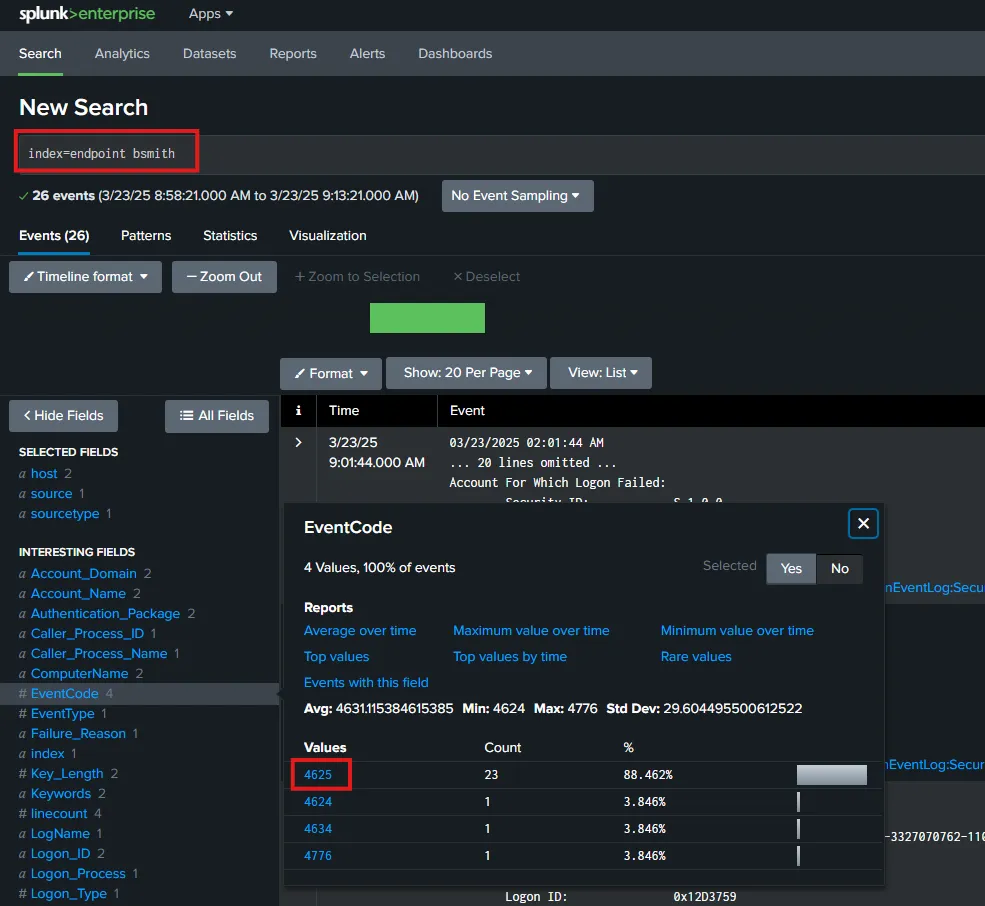The image size is (985, 906).
Task: Open the Apps dropdown menu
Action: (210, 14)
